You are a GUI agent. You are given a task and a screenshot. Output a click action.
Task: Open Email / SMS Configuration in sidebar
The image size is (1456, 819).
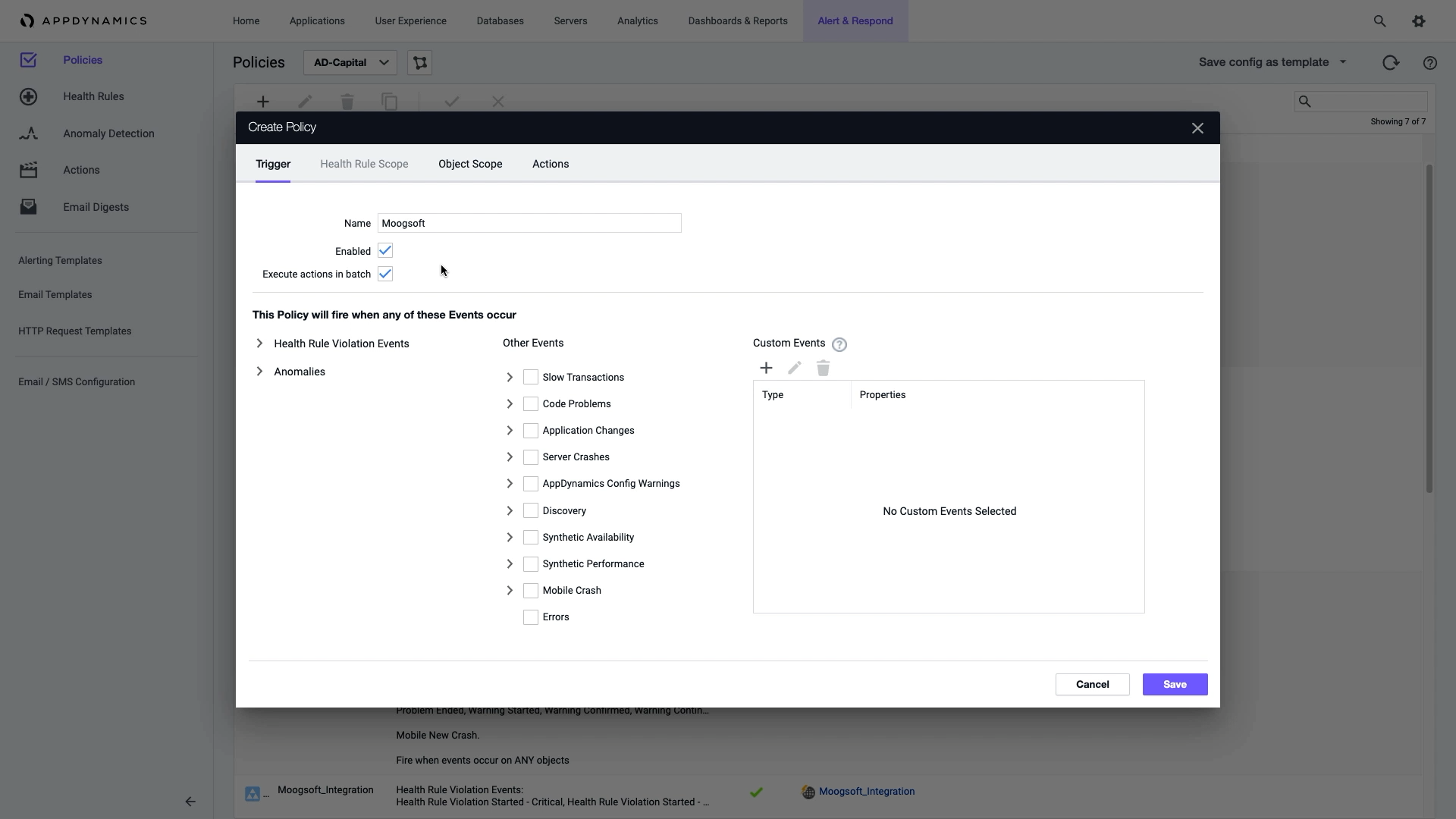tap(77, 382)
